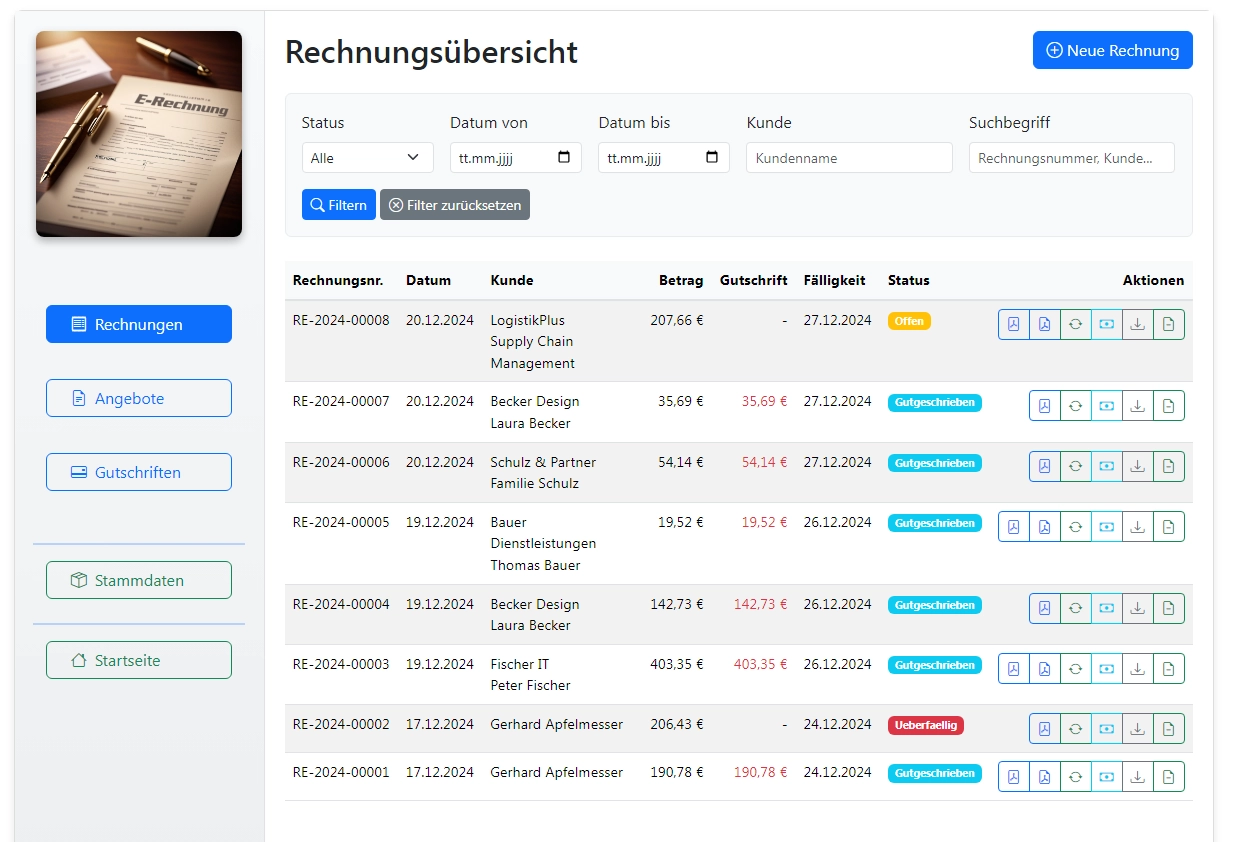Navigate to the Gutschriften section
Image resolution: width=1233 pixels, height=842 pixels.
(138, 472)
